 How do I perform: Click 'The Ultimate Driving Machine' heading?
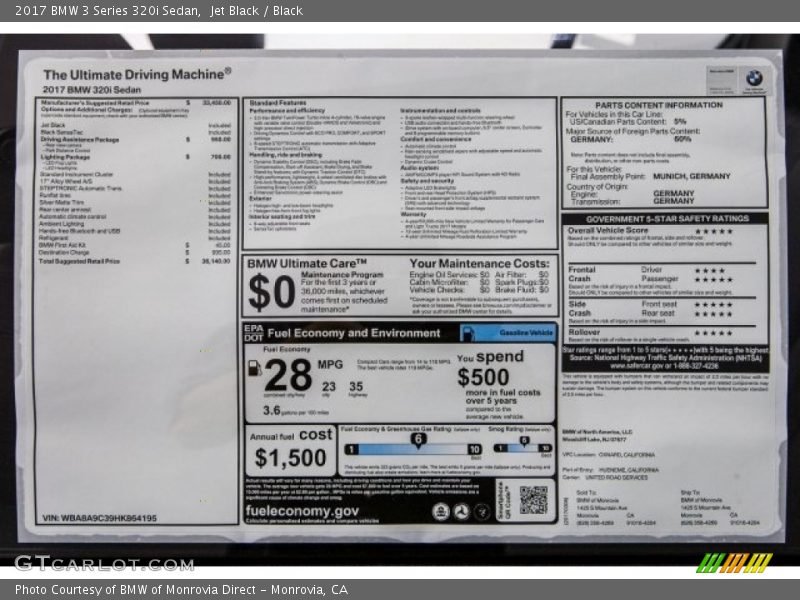pos(137,74)
